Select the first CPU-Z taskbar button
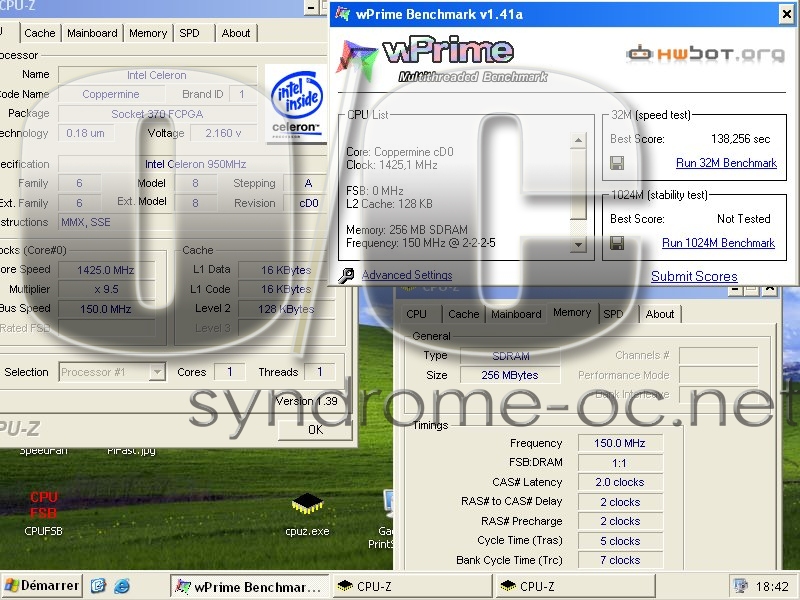 point(412,586)
